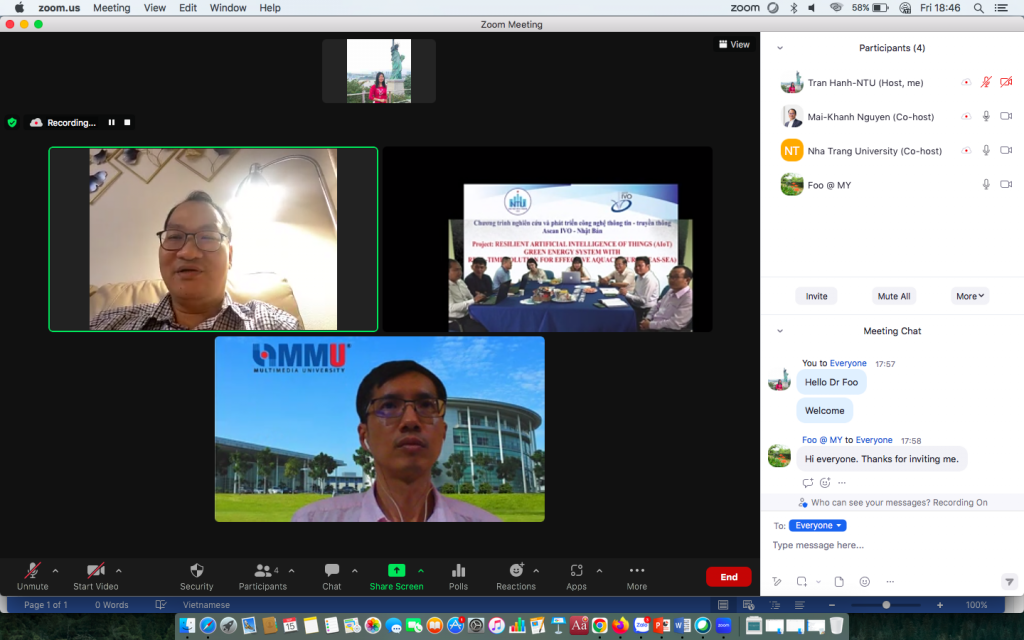Mute Foo @ MY's microphone
The width and height of the screenshot is (1024, 640).
(986, 185)
